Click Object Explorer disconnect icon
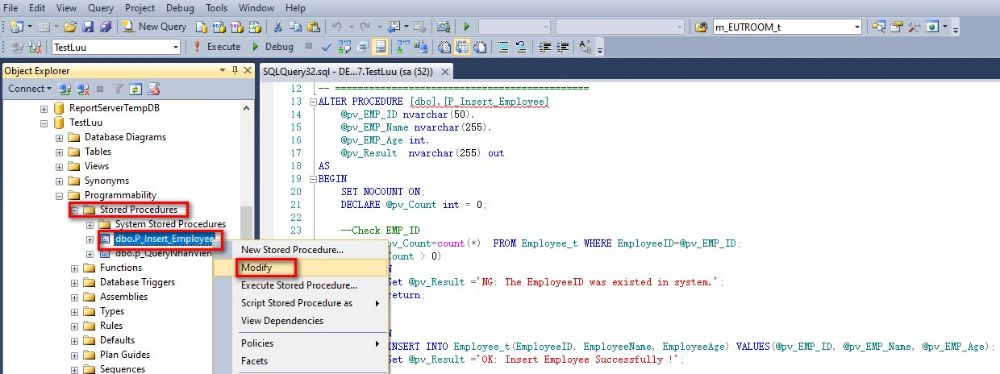This screenshot has width=1000, height=374. pos(83,89)
